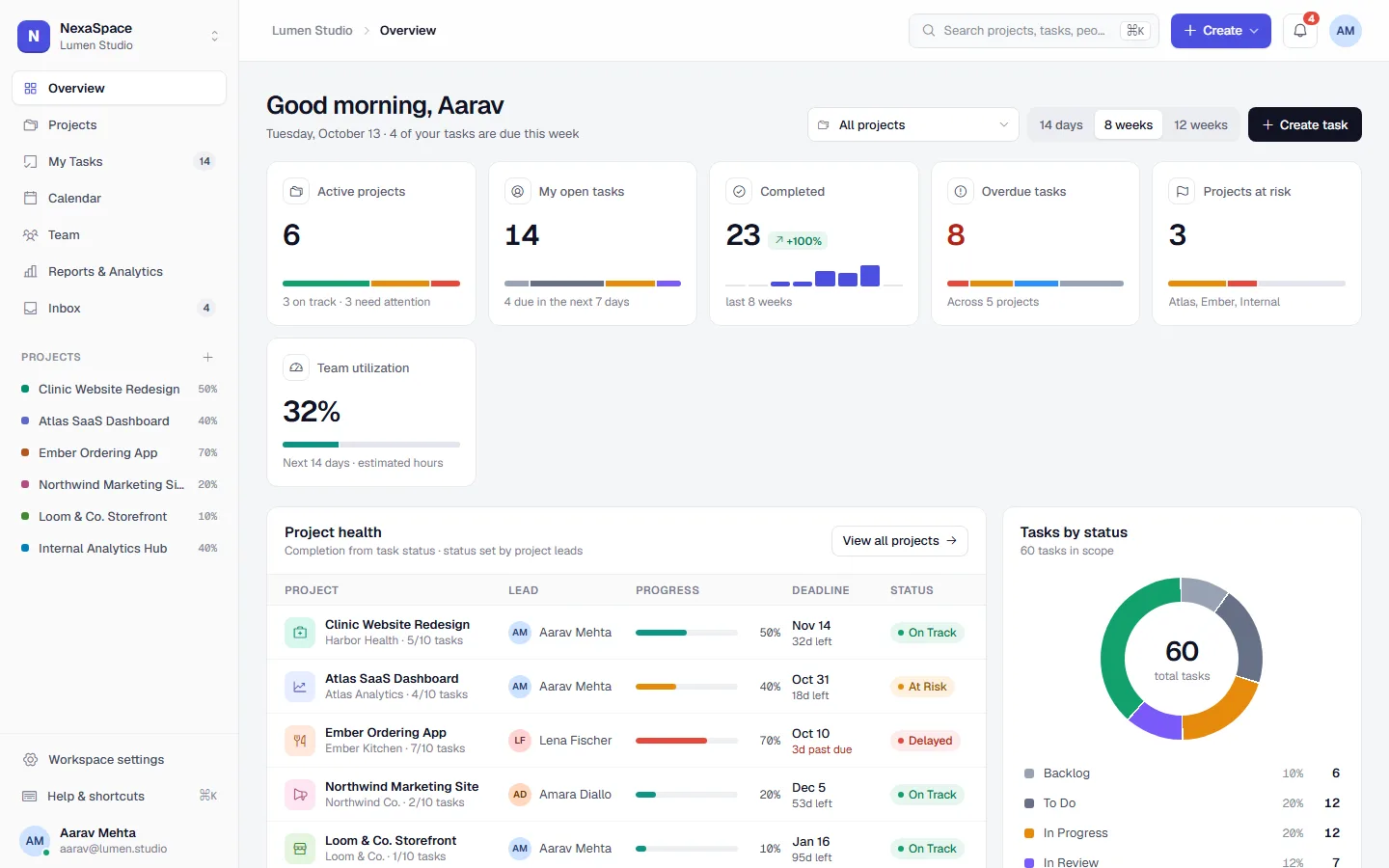Click View all projects button
Image resolution: width=1389 pixels, height=868 pixels.
click(x=900, y=540)
